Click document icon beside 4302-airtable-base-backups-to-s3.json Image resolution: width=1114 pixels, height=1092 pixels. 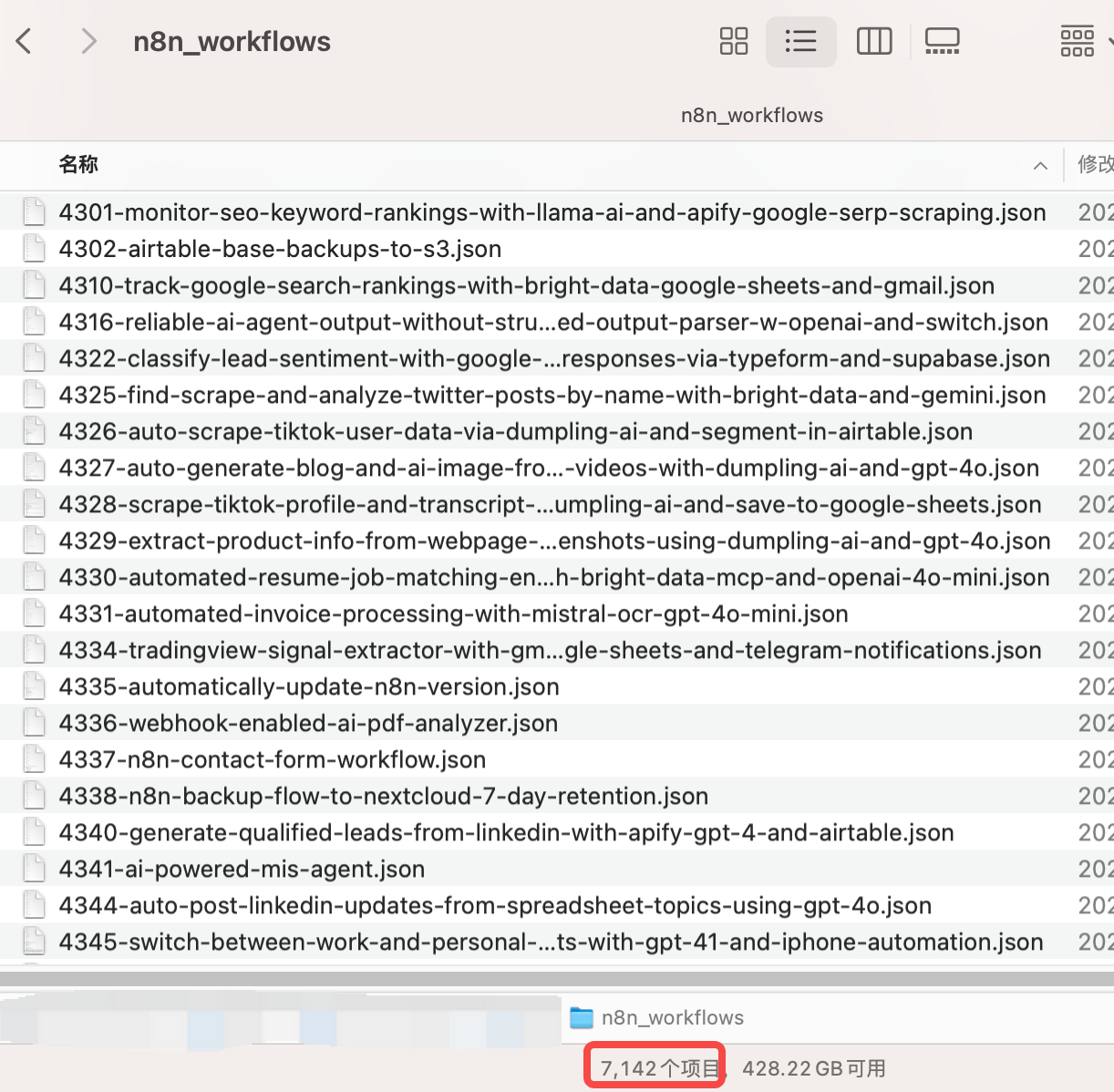click(34, 248)
